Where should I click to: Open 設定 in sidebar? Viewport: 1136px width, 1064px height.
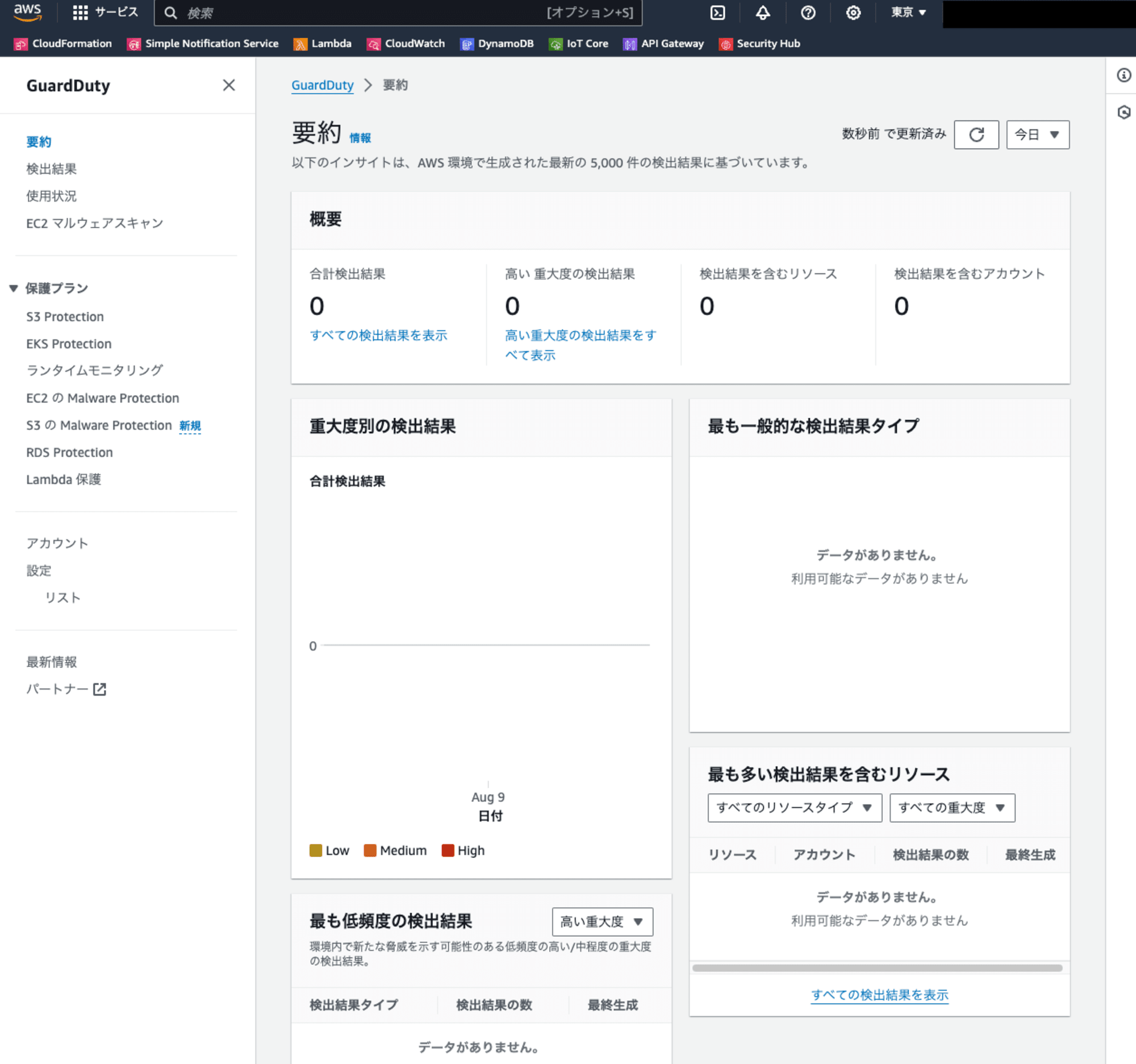(x=39, y=571)
